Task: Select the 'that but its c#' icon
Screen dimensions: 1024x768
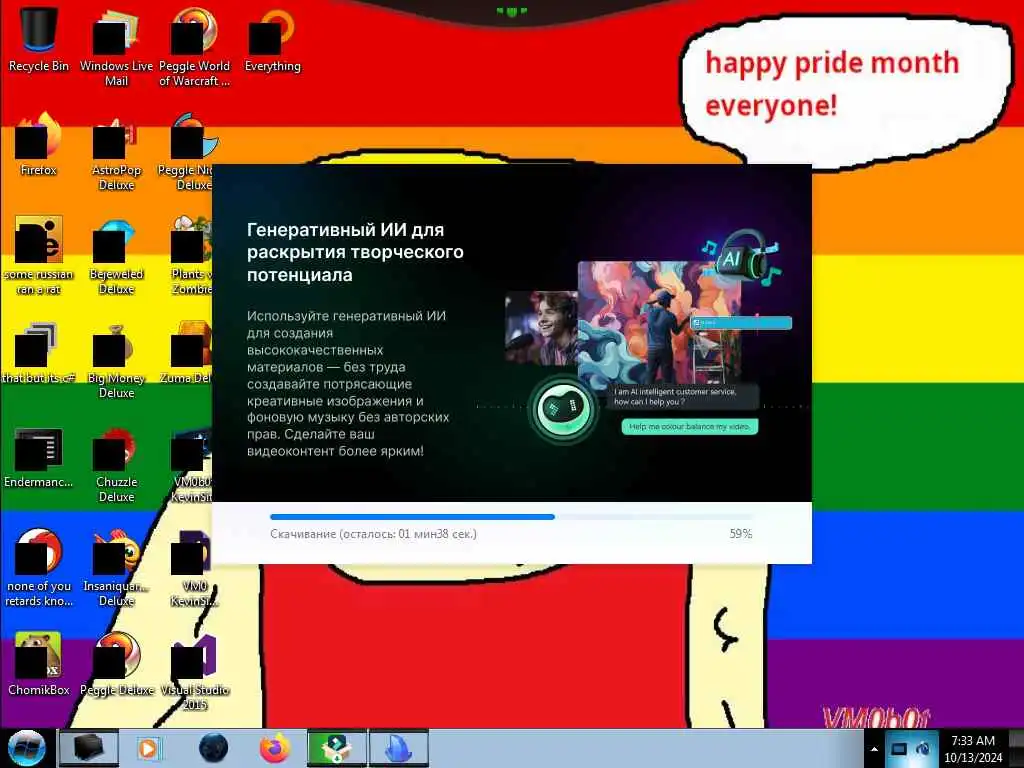Action: click(x=39, y=353)
